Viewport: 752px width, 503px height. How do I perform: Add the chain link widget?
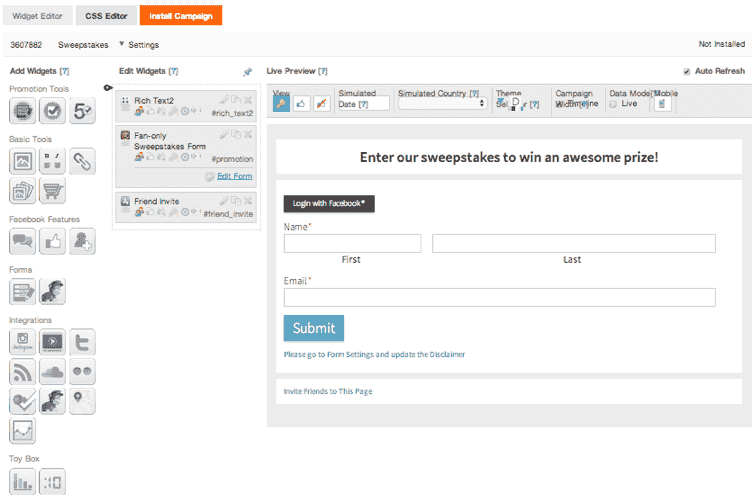coord(82,161)
